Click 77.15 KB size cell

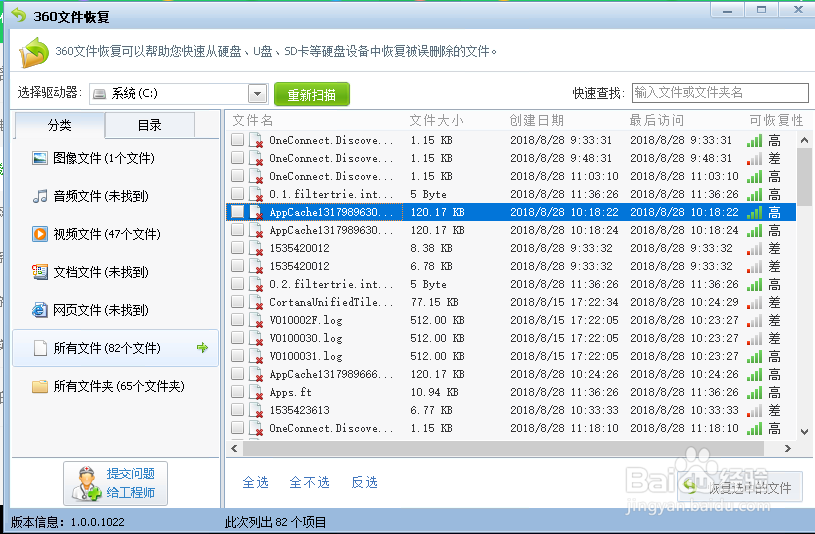coord(435,302)
